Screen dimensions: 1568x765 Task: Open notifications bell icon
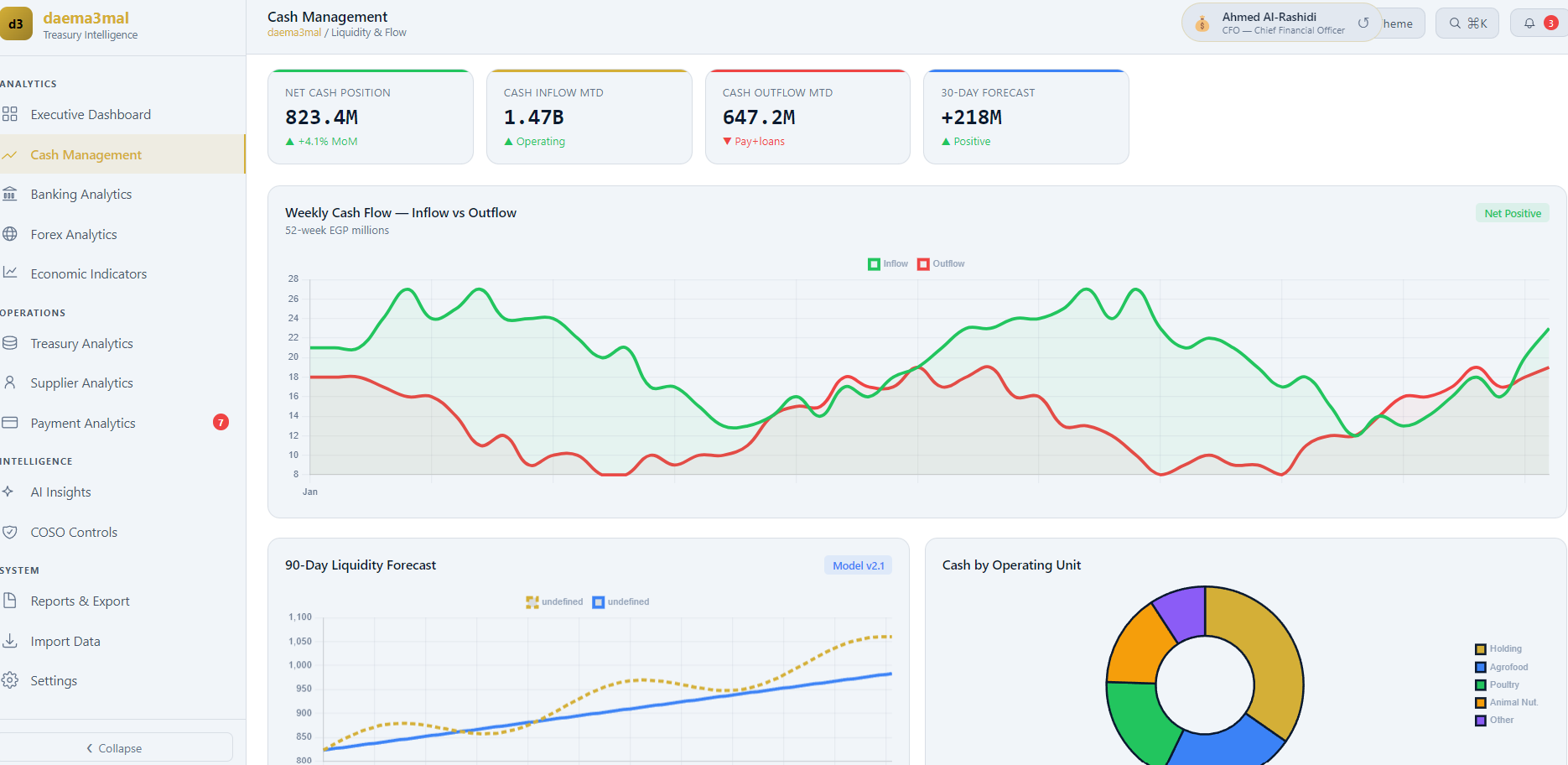(x=1529, y=23)
